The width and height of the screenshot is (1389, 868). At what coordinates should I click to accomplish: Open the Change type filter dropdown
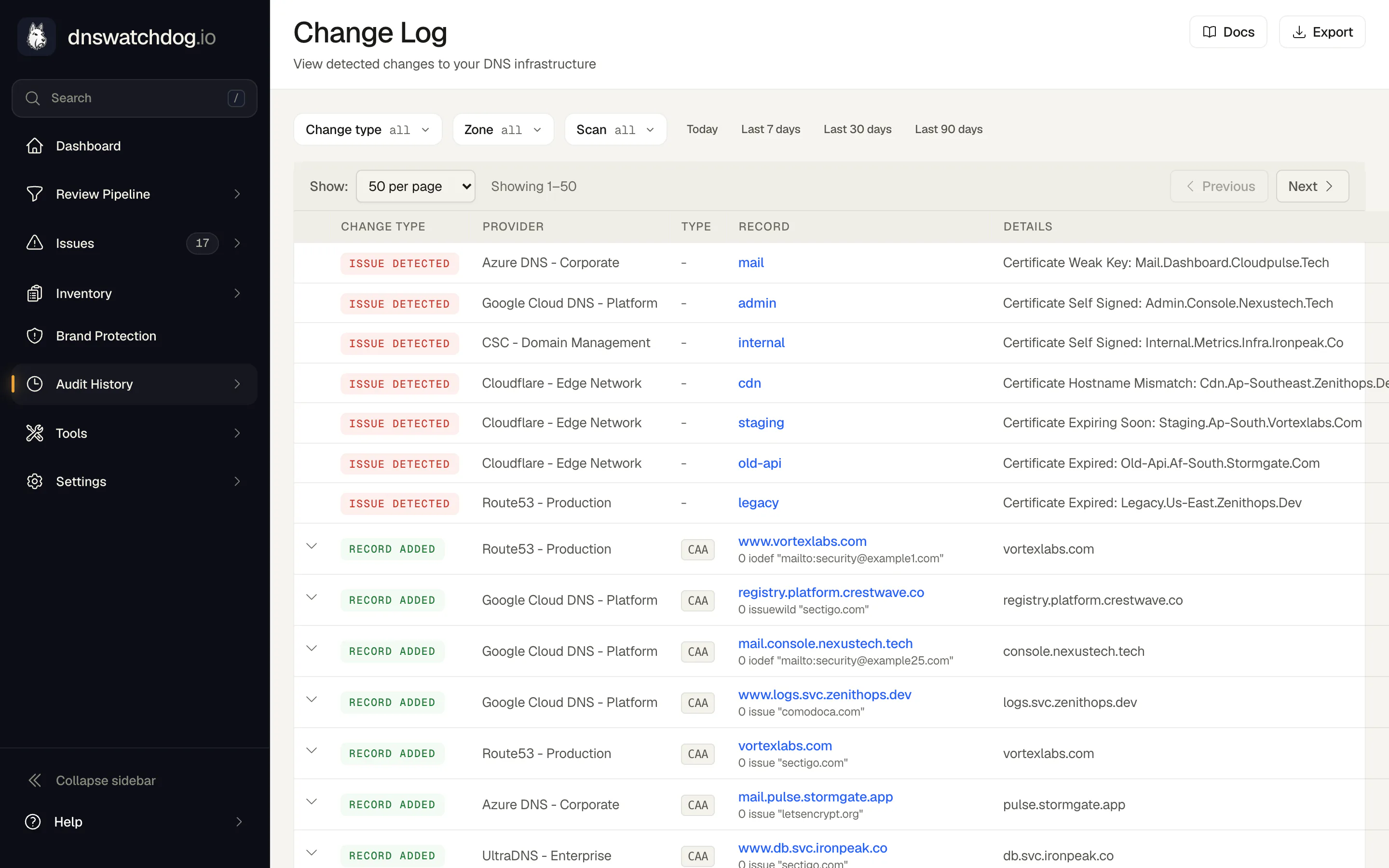click(x=368, y=129)
